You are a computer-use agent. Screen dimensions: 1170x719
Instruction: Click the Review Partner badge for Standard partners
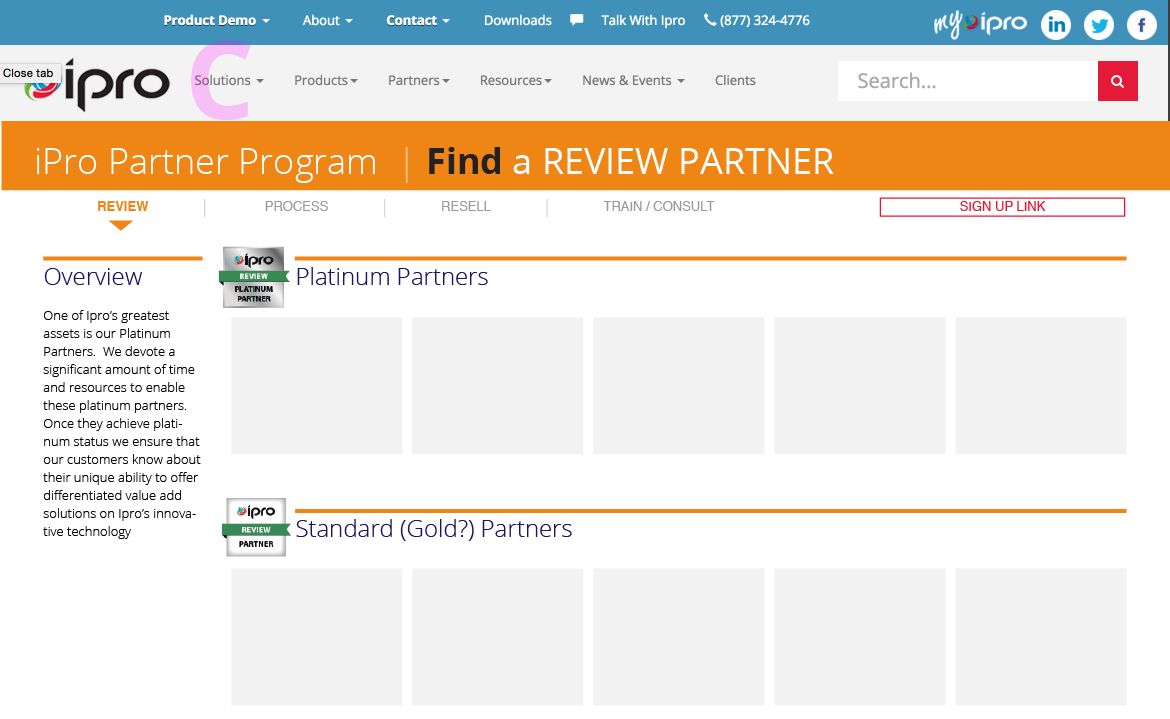point(256,527)
